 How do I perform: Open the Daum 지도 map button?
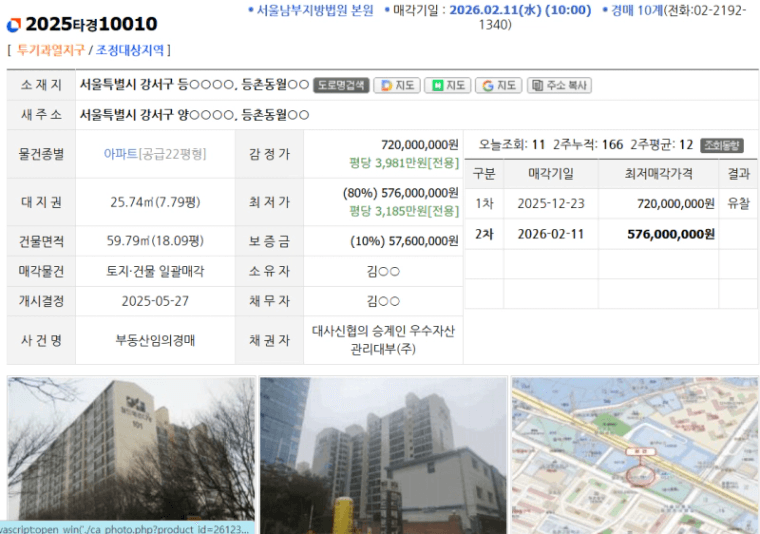pos(397,85)
